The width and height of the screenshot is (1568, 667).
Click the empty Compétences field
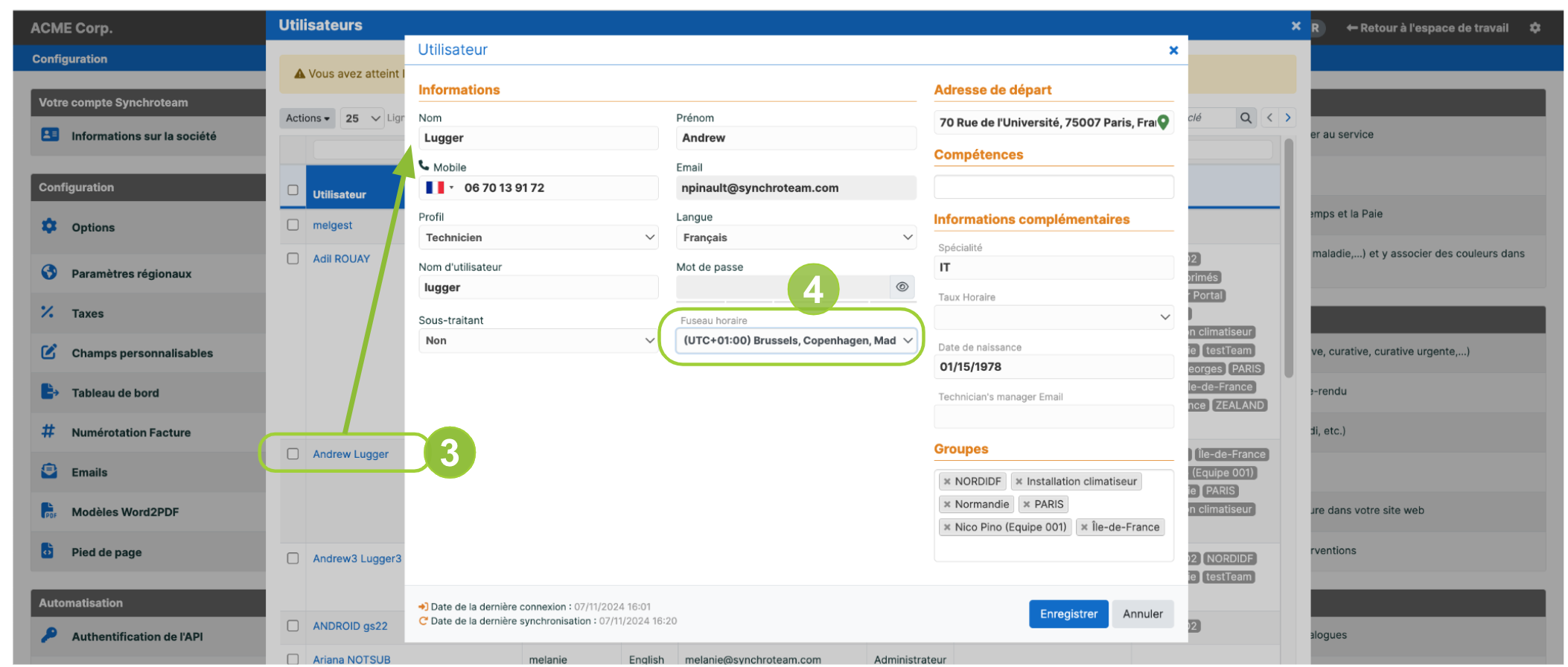pyautogui.click(x=1054, y=187)
